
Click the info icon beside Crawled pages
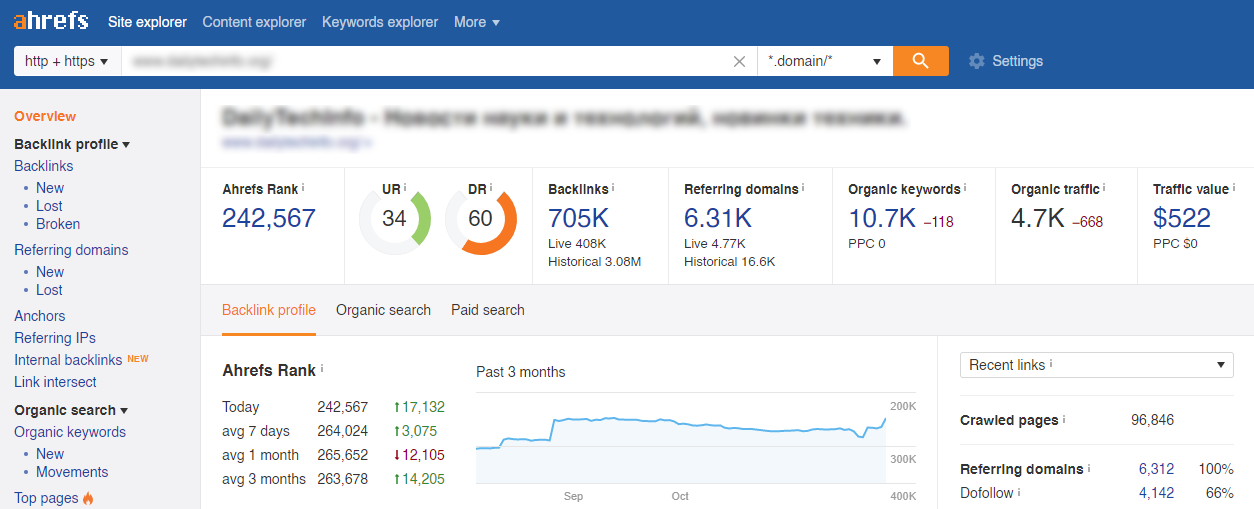1064,420
